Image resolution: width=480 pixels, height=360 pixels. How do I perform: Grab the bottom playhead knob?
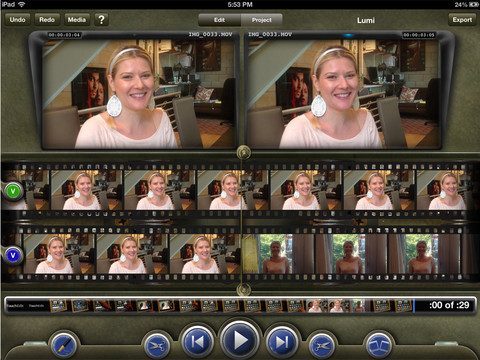click(x=244, y=289)
